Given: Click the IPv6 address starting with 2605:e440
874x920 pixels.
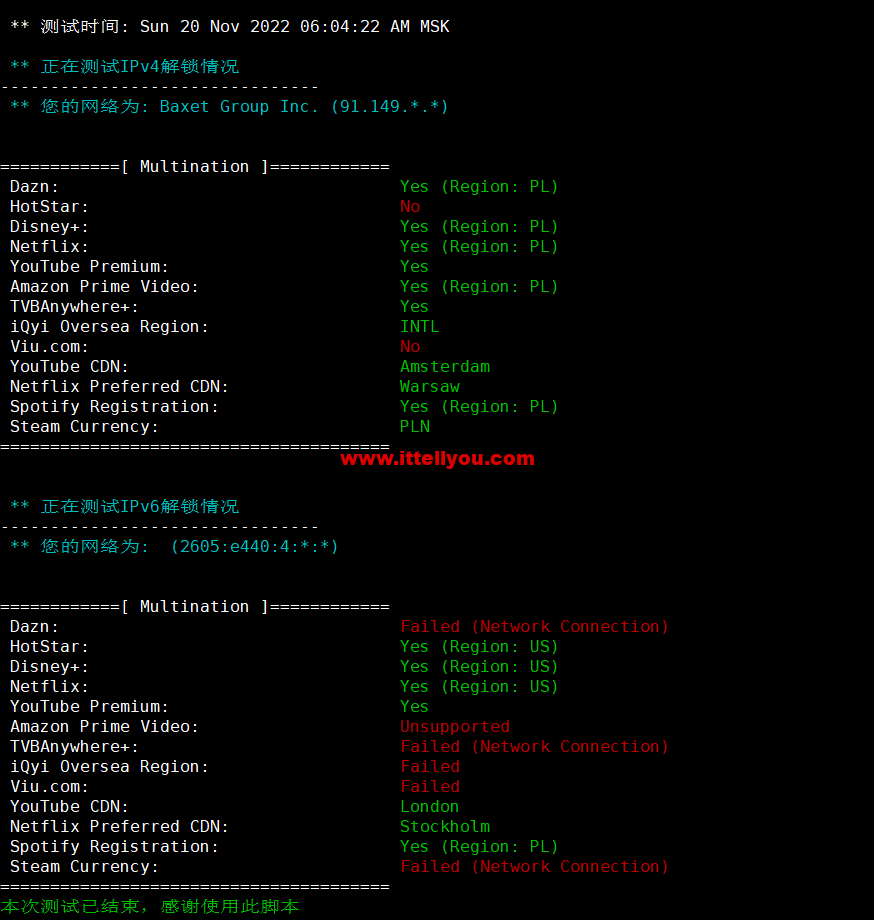Looking at the screenshot, I should (x=254, y=547).
